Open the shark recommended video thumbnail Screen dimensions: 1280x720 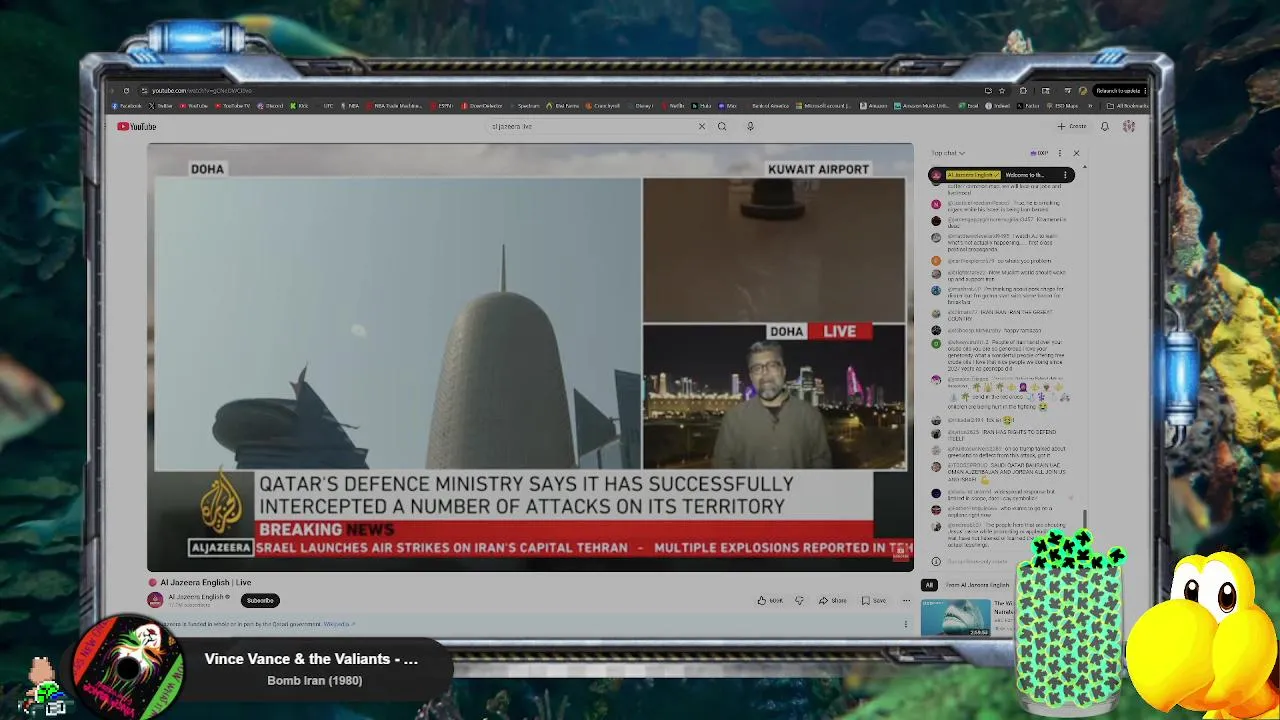[956, 618]
